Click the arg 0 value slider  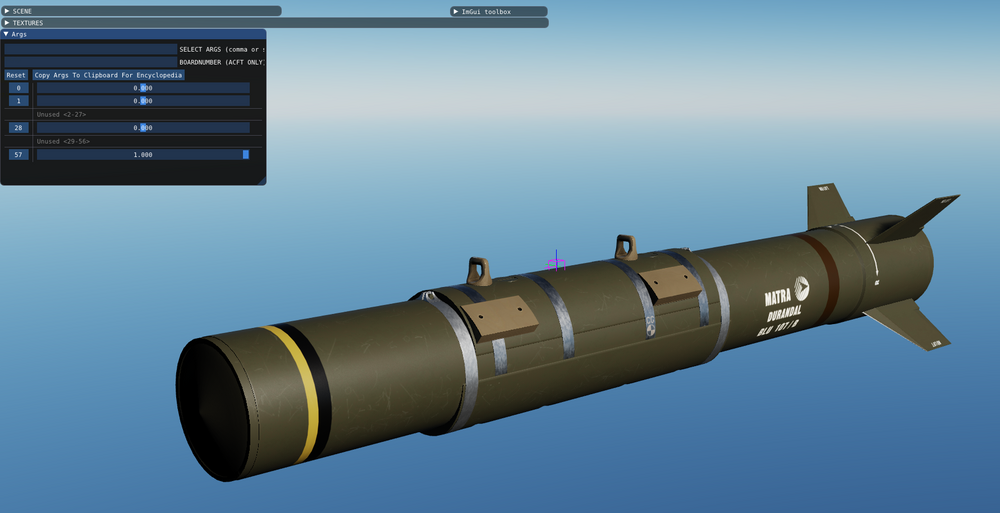click(x=143, y=88)
